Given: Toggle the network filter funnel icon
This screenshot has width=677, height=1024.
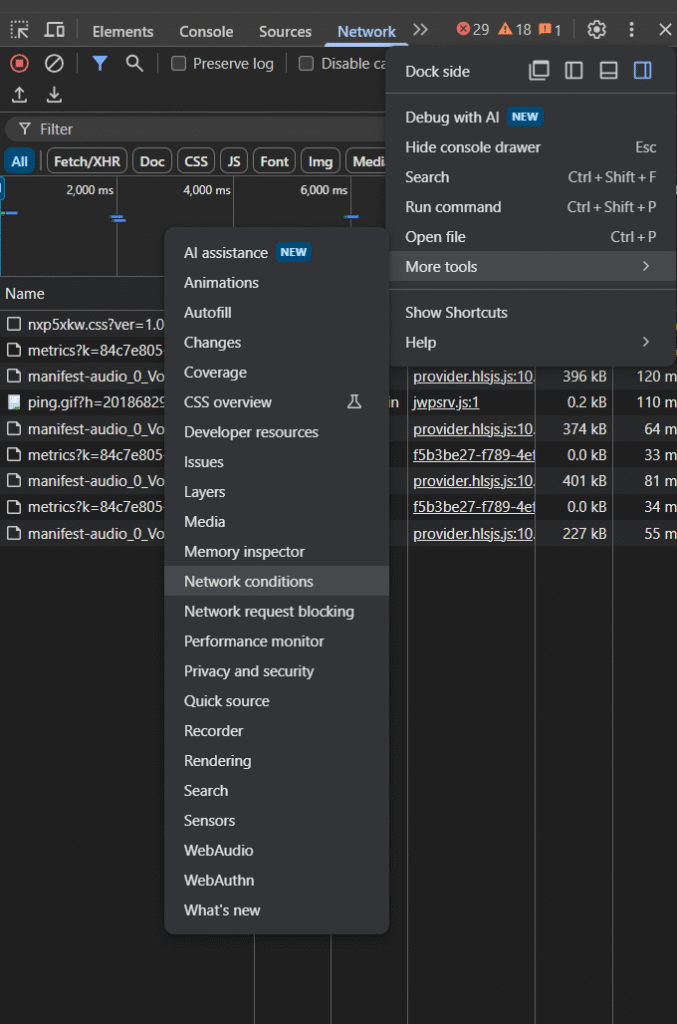Looking at the screenshot, I should point(100,63).
